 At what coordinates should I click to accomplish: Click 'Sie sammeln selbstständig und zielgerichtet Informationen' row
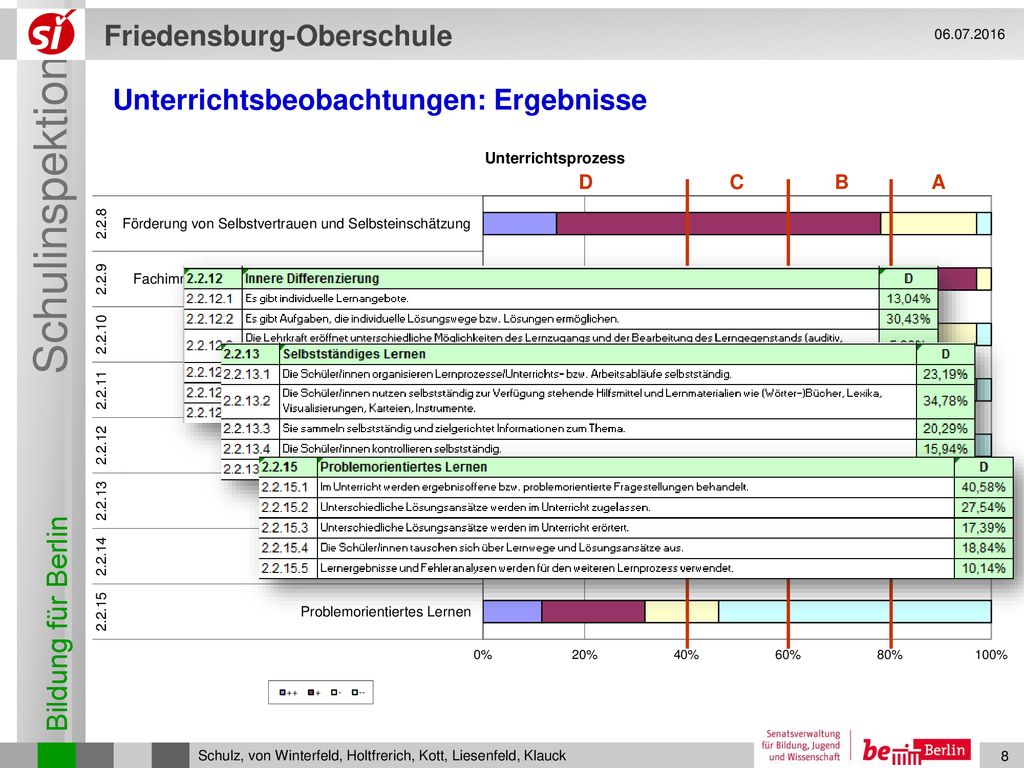pos(454,428)
